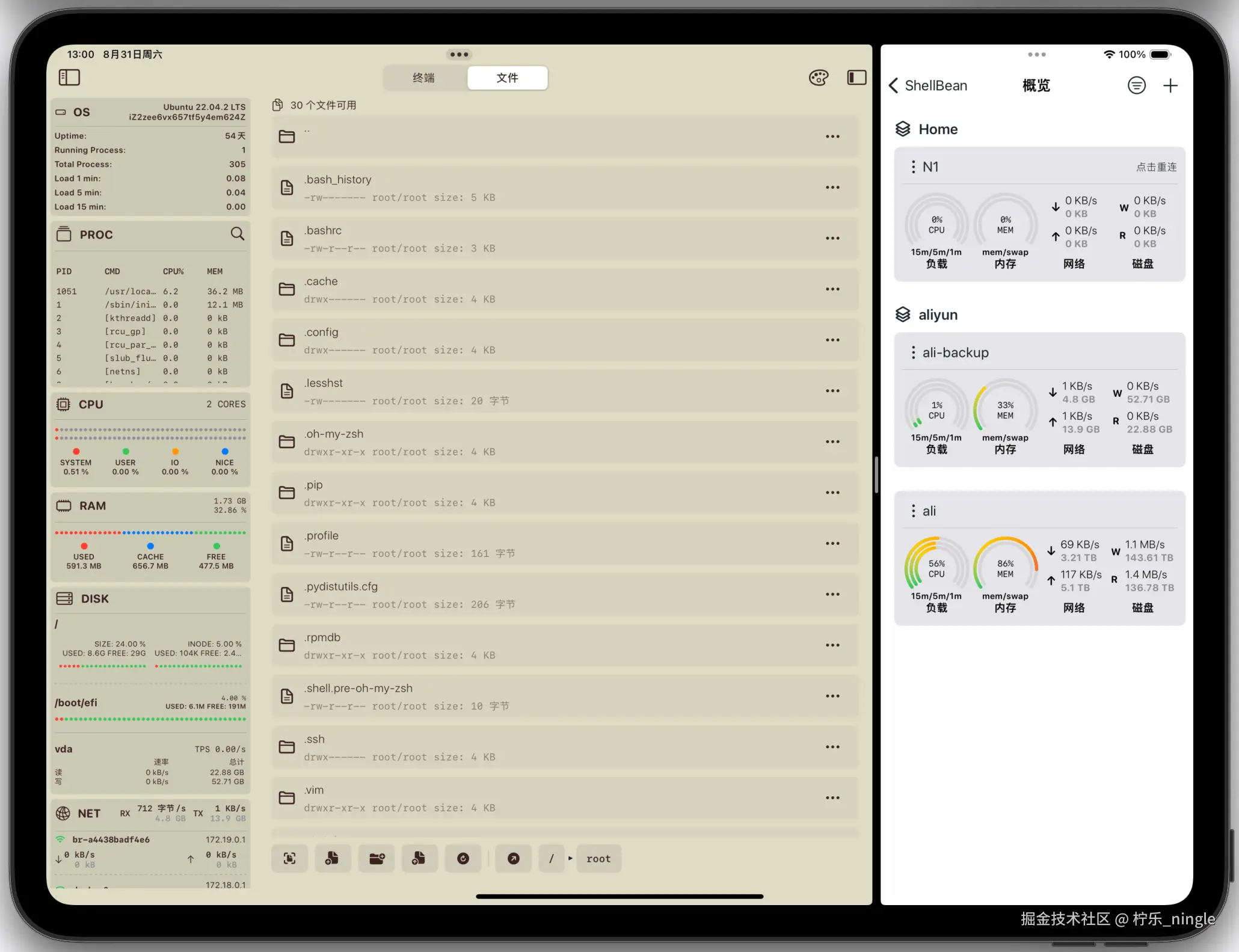Open the filter list icon in ShellBean
The height and width of the screenshot is (952, 1239).
(x=1136, y=85)
